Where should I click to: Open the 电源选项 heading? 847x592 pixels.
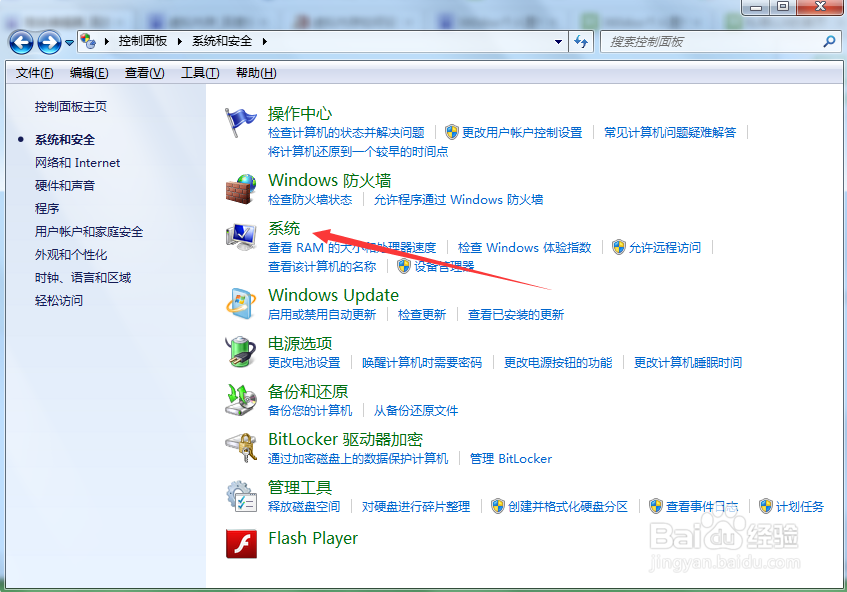[x=300, y=344]
